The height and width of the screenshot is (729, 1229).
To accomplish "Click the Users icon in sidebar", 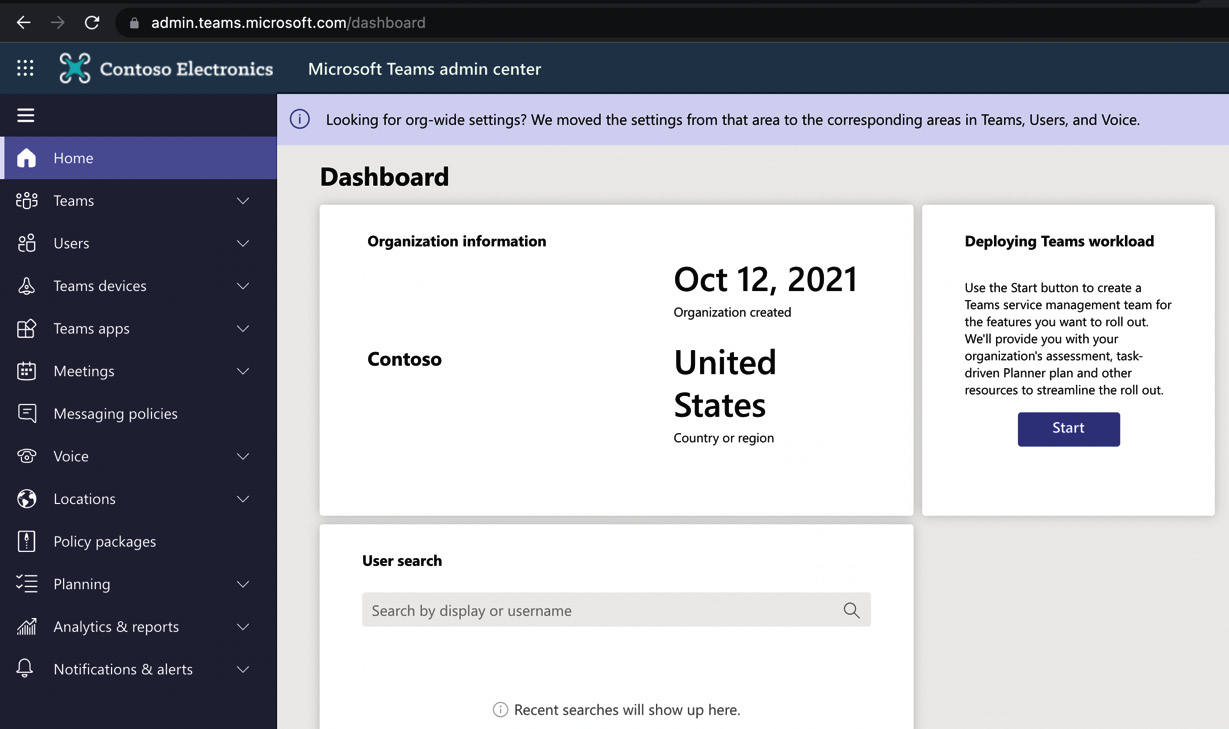I will click(x=27, y=243).
